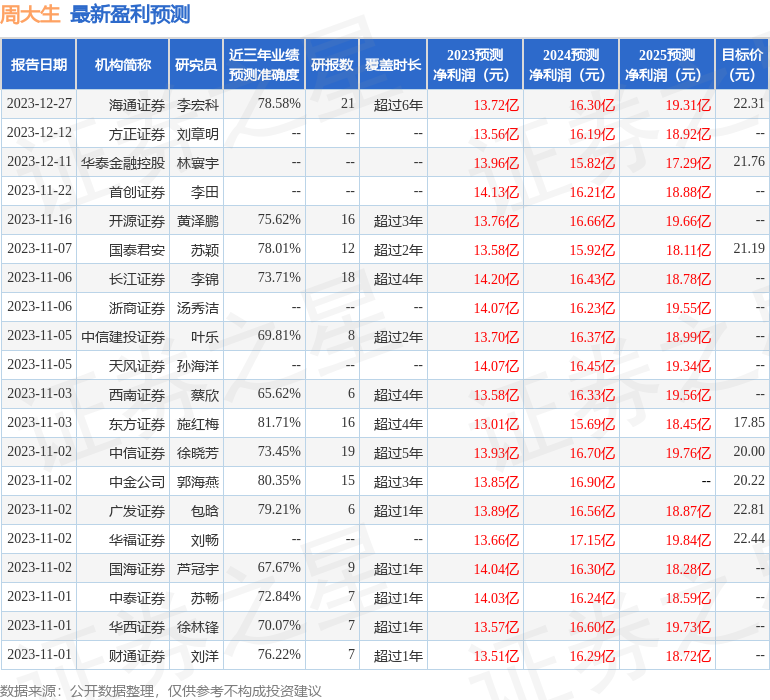770x700 pixels.
Task: Click the report date 2023-12-27
Action: [39, 103]
